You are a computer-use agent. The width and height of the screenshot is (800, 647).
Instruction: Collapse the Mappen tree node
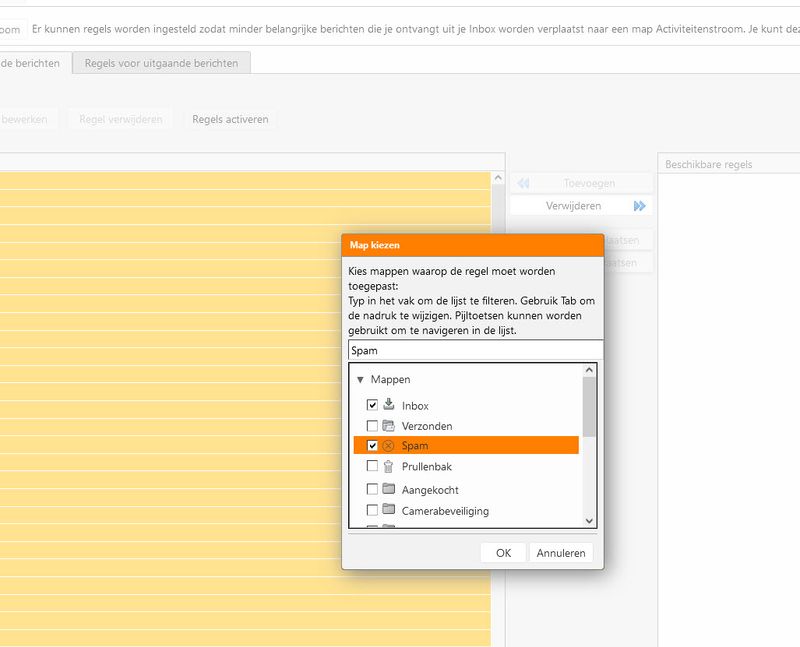click(360, 380)
